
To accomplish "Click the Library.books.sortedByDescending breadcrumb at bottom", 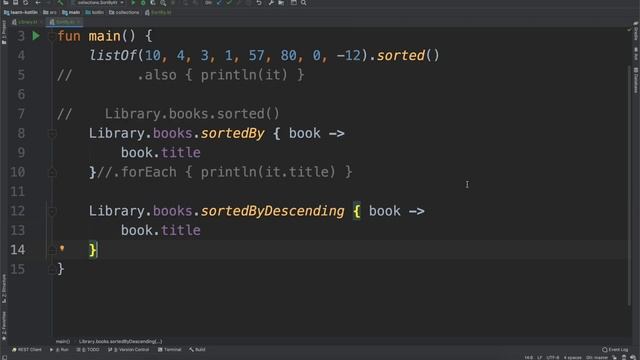I will pos(120,342).
